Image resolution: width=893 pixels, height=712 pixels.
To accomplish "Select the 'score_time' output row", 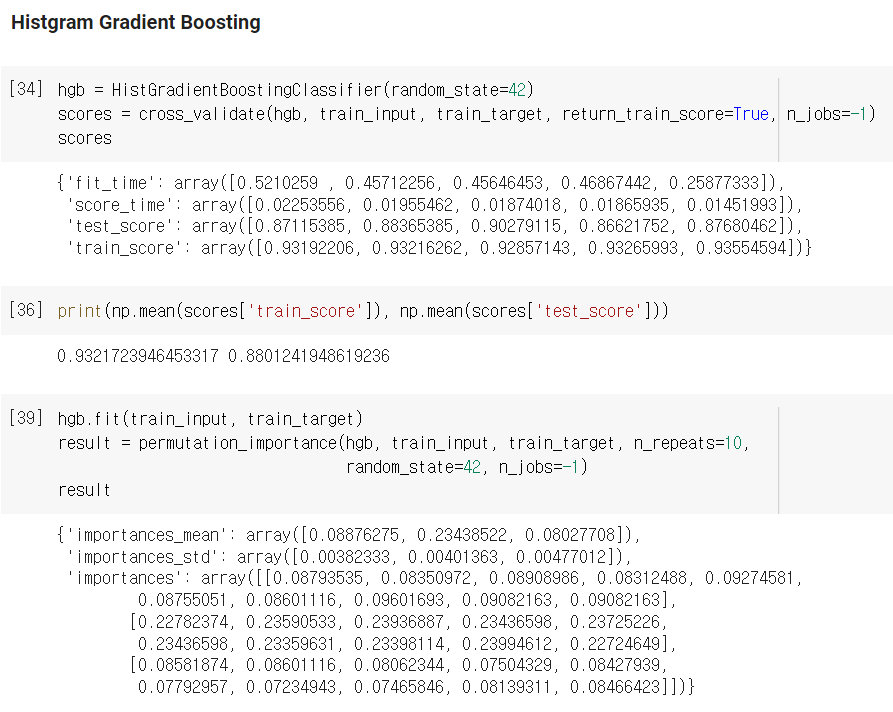I will pyautogui.click(x=434, y=204).
